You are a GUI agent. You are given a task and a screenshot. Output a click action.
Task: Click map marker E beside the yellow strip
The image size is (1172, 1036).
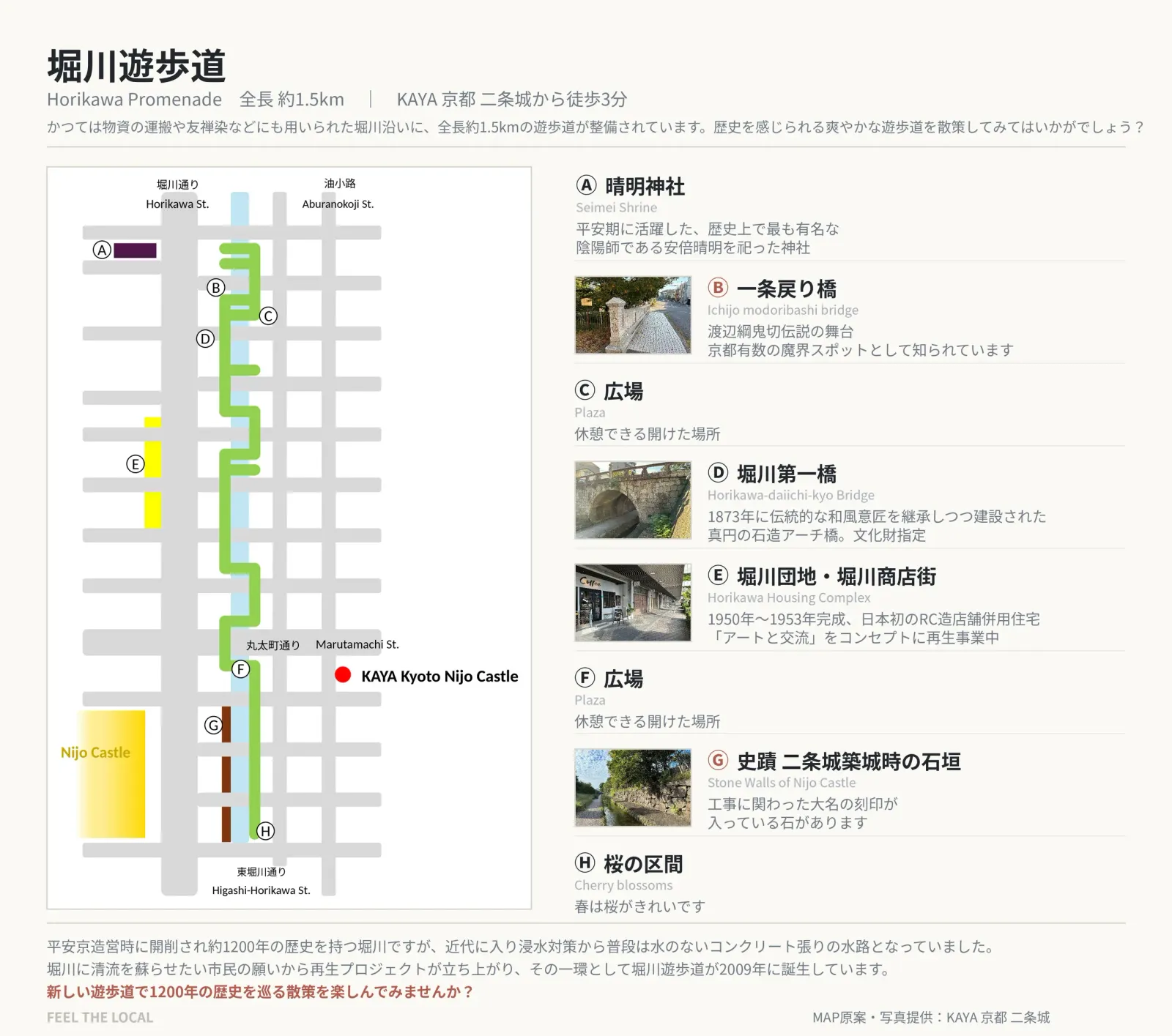[x=136, y=464]
